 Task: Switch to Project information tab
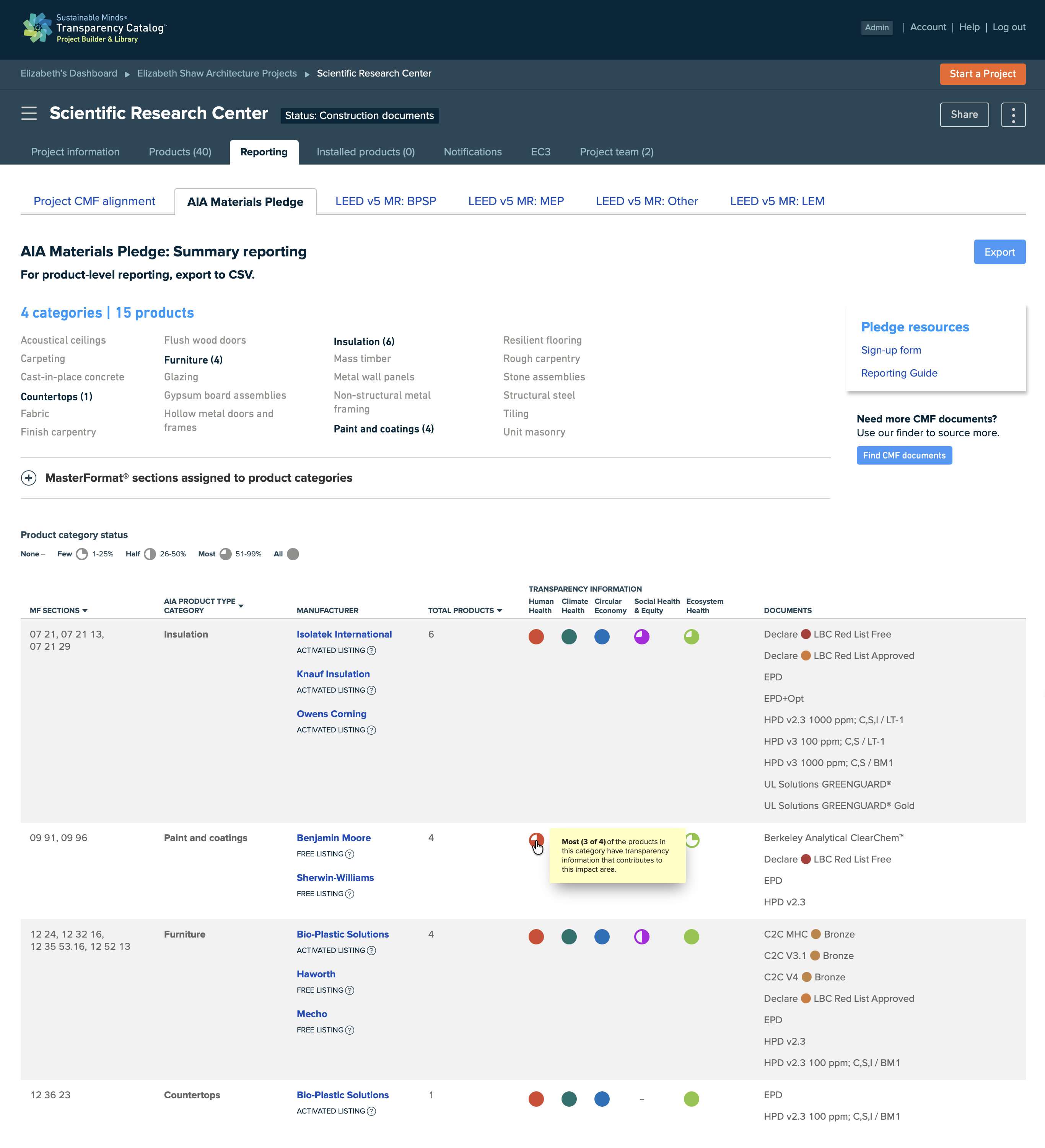[76, 152]
